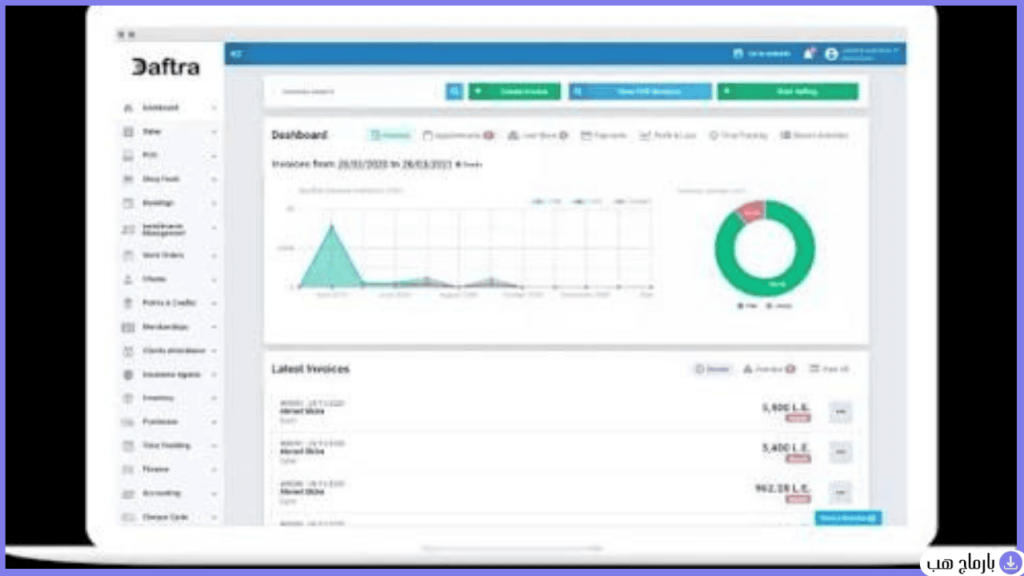The width and height of the screenshot is (1024, 576).
Task: Click the green Start Selling button
Action: tap(788, 91)
